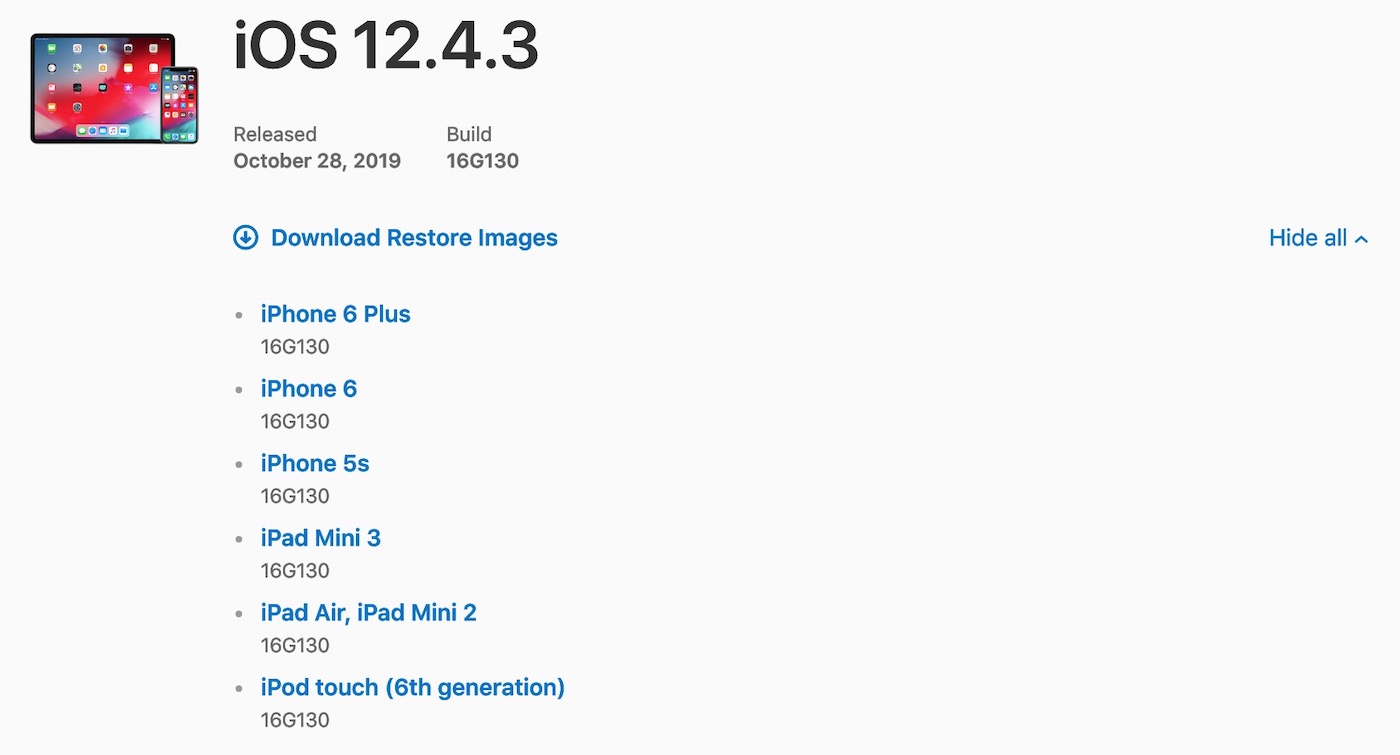The height and width of the screenshot is (755, 1400).
Task: Click the iOS 12.4.3 heading
Action: [386, 45]
